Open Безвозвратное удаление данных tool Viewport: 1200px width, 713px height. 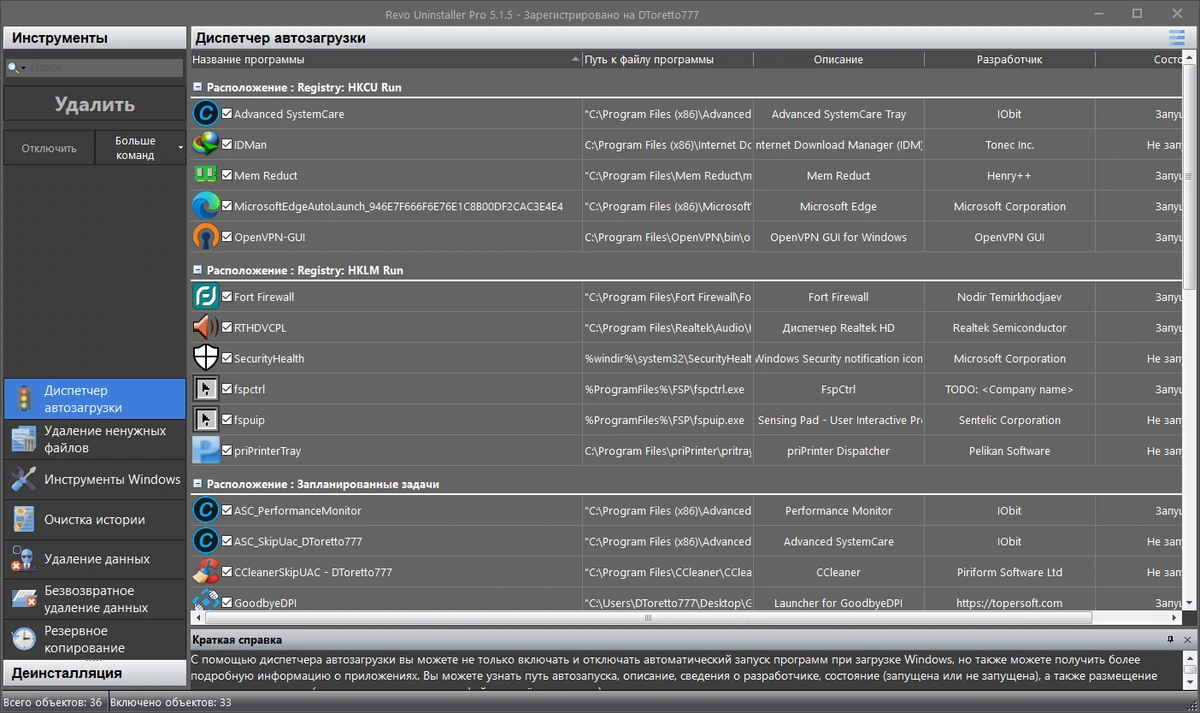(94, 599)
